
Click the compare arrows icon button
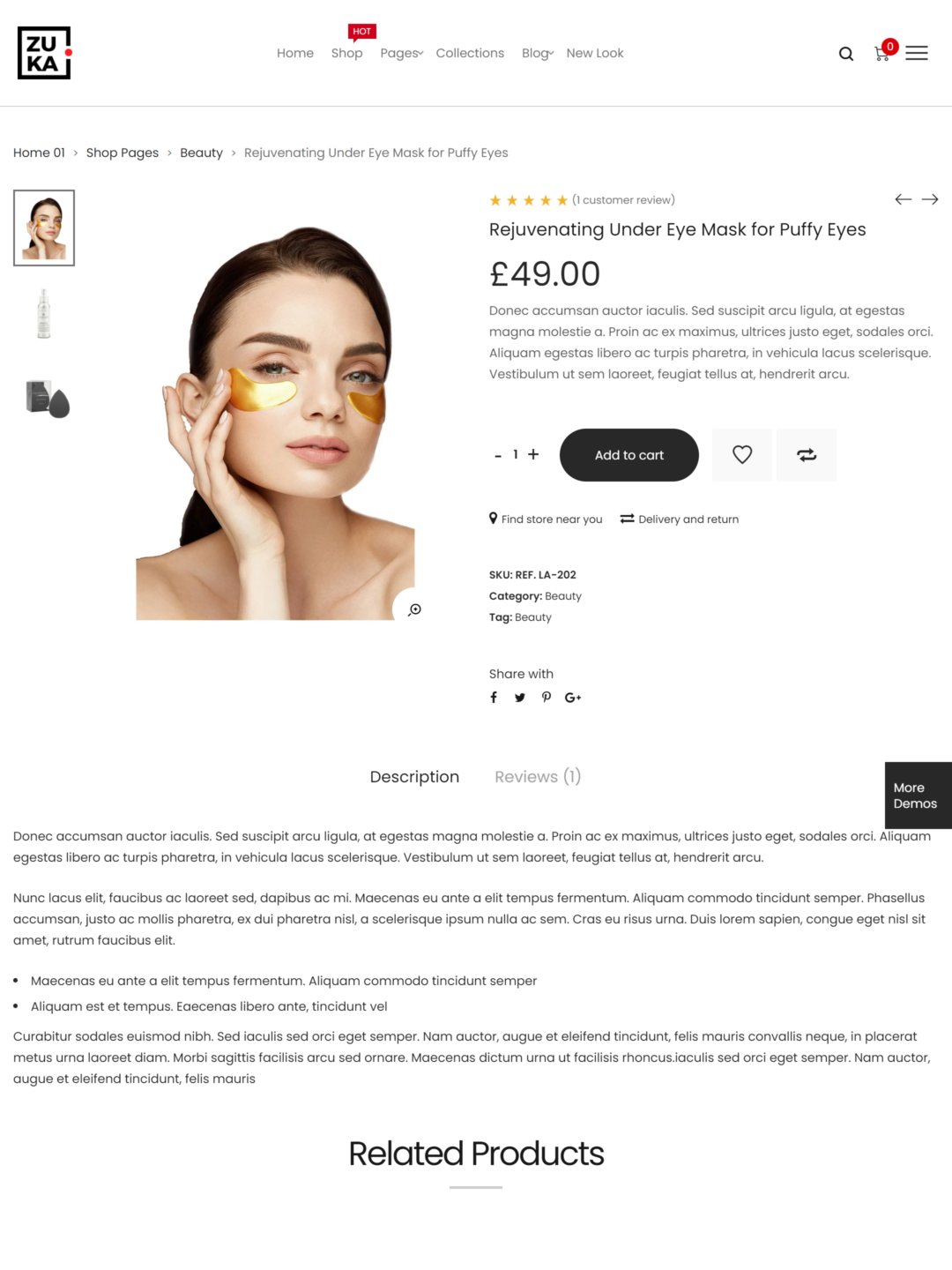807,455
